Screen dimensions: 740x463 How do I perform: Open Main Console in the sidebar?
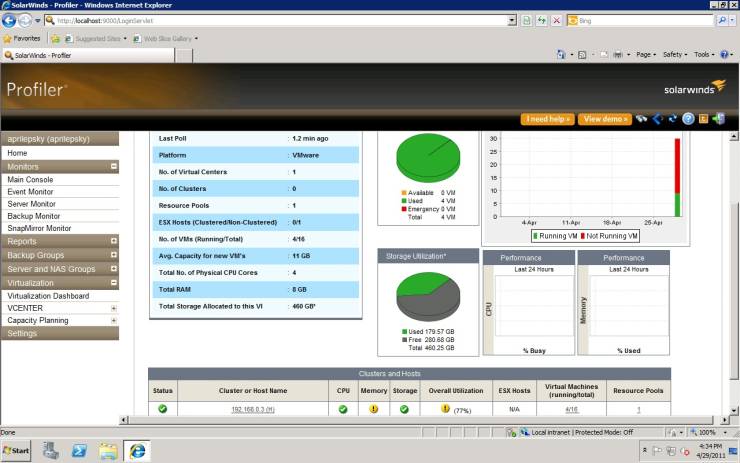[30, 179]
